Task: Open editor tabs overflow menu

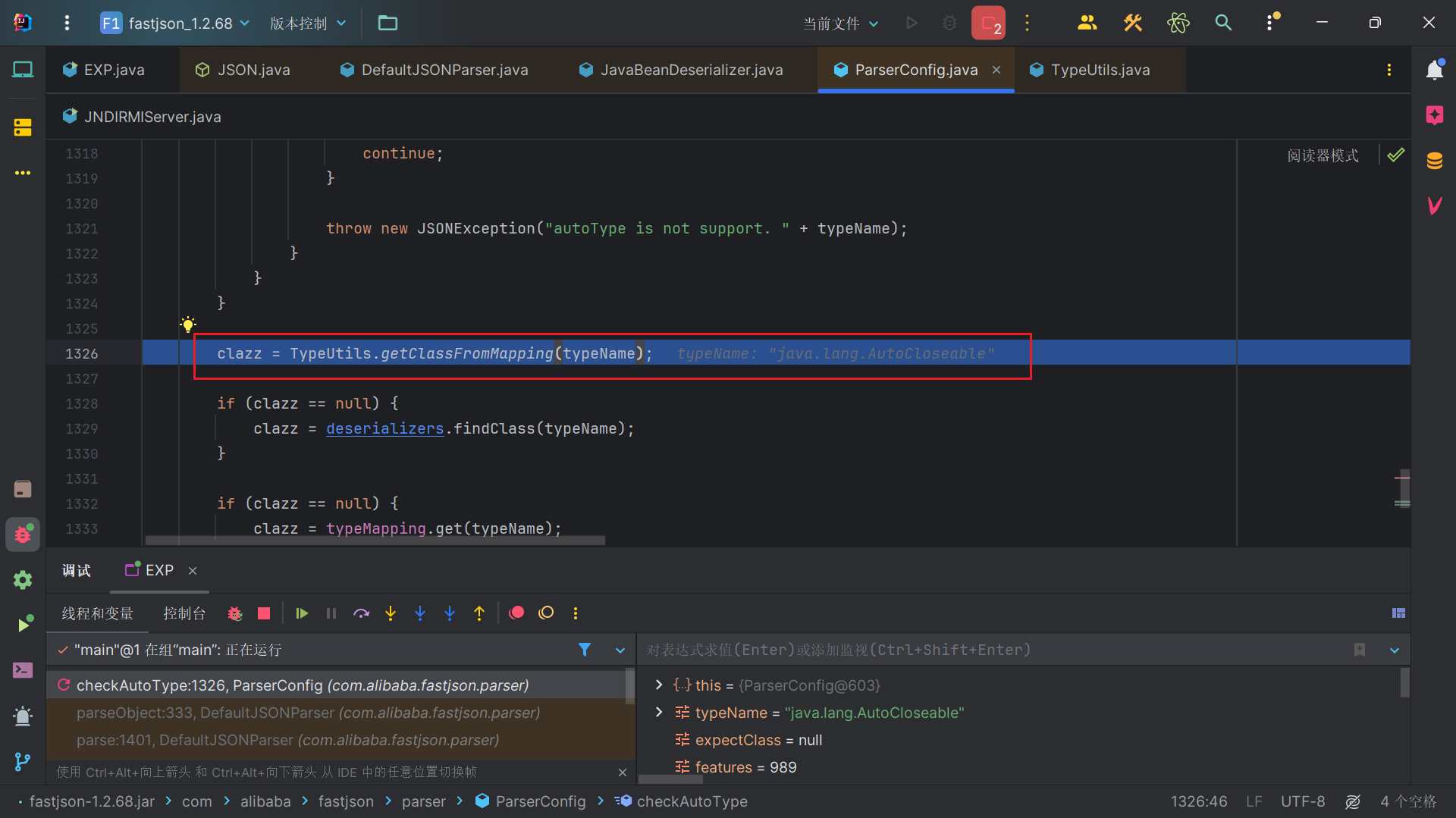Action: [x=1389, y=70]
